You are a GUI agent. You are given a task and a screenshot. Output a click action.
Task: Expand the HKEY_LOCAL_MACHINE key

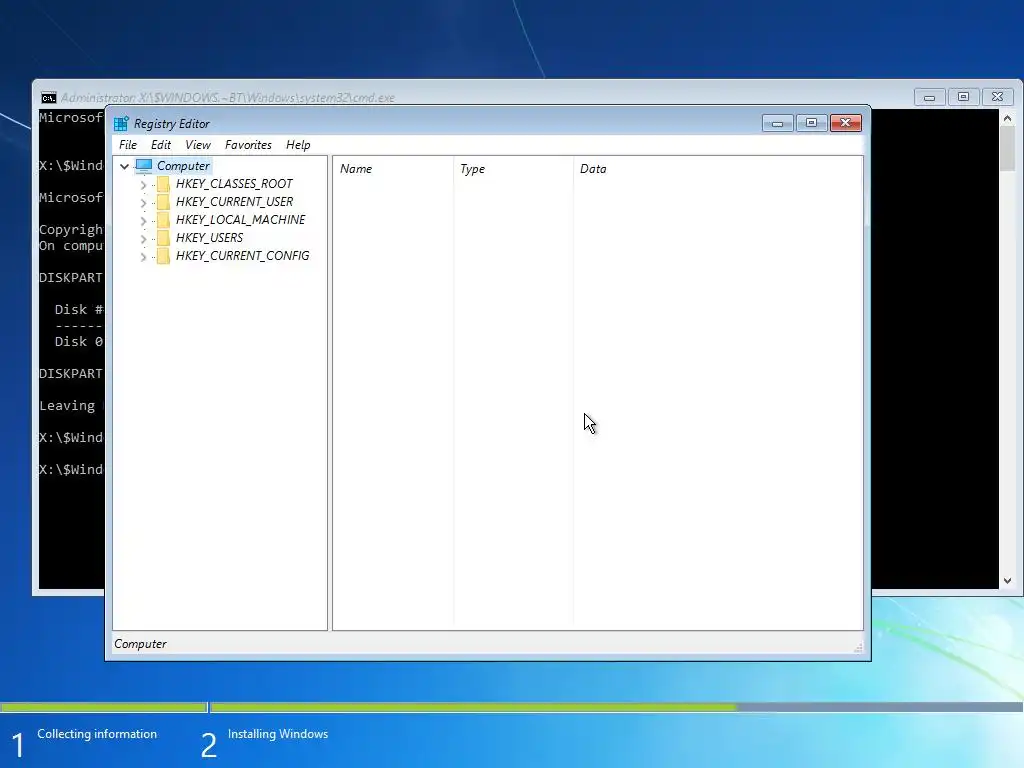143,221
